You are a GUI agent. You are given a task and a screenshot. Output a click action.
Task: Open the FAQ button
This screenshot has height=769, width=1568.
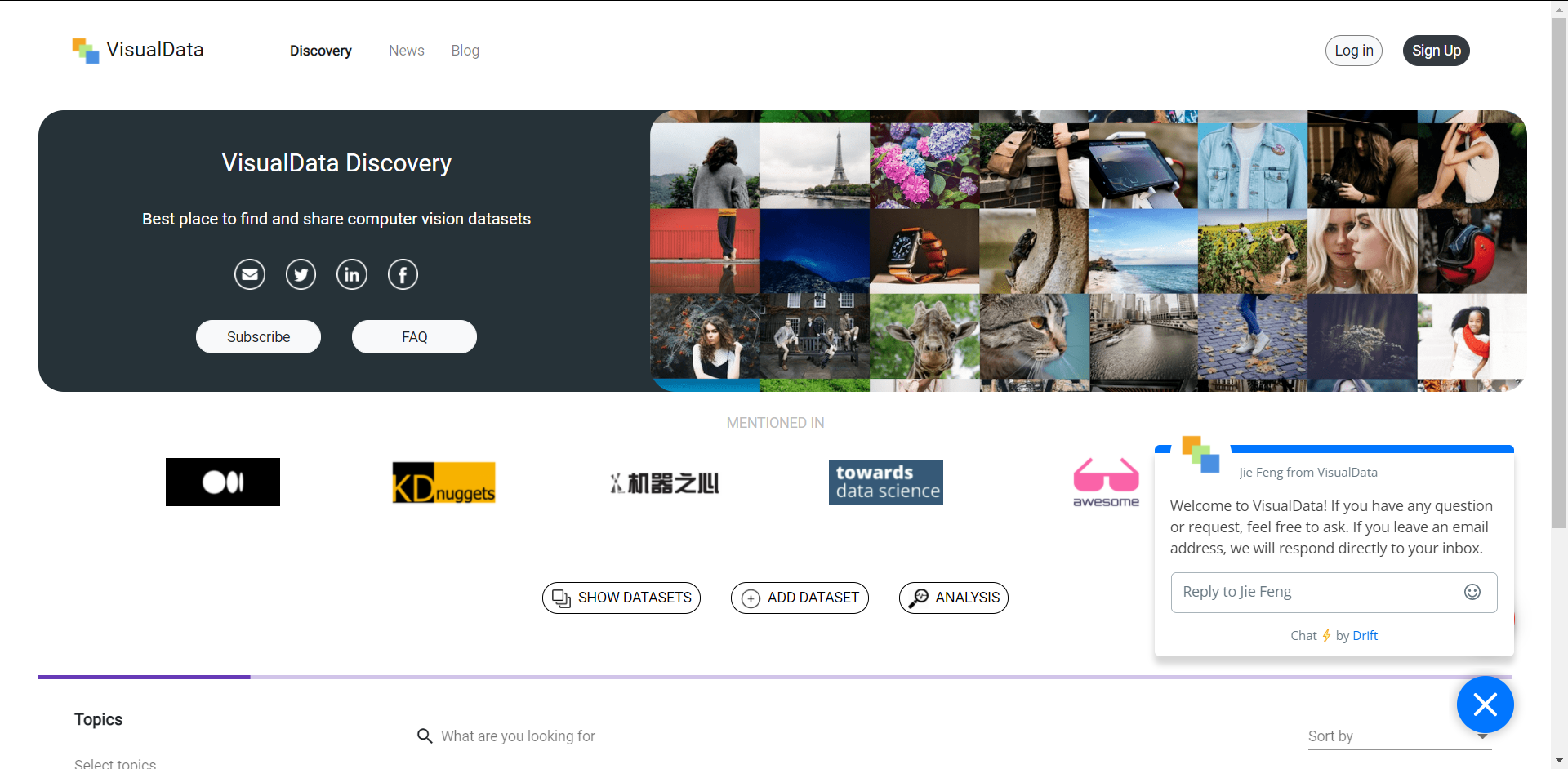(x=414, y=336)
